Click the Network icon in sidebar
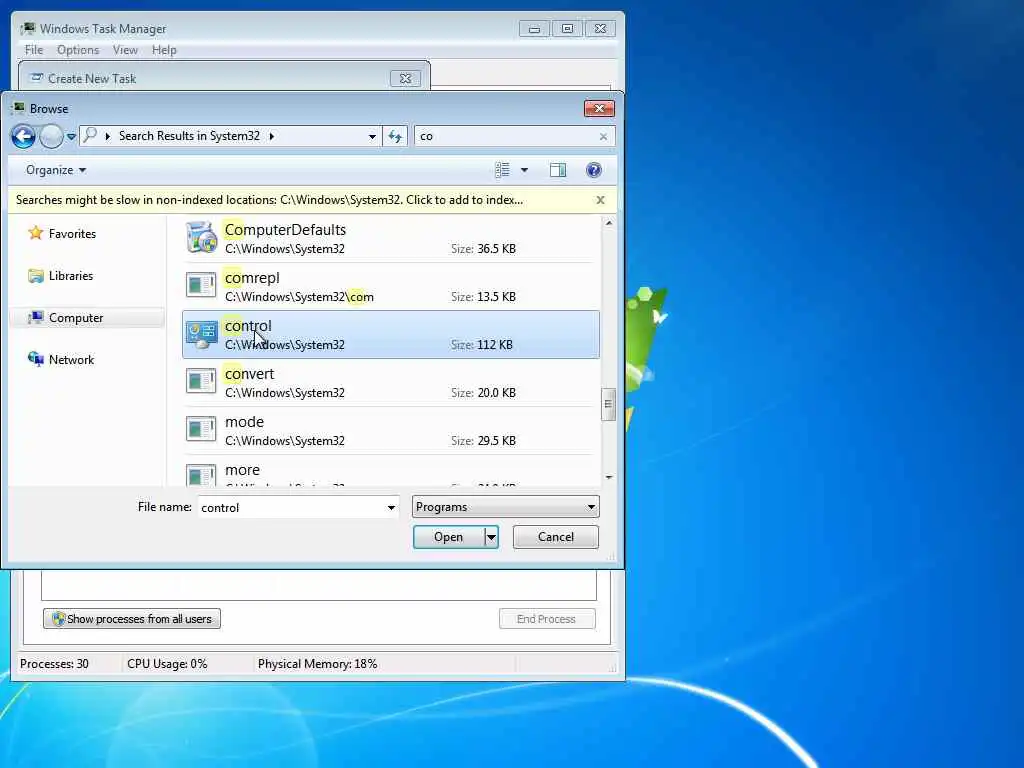Viewport: 1024px width, 768px height. [36, 359]
